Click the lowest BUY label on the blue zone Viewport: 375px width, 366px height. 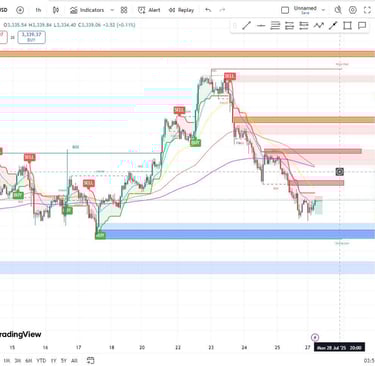[100, 236]
